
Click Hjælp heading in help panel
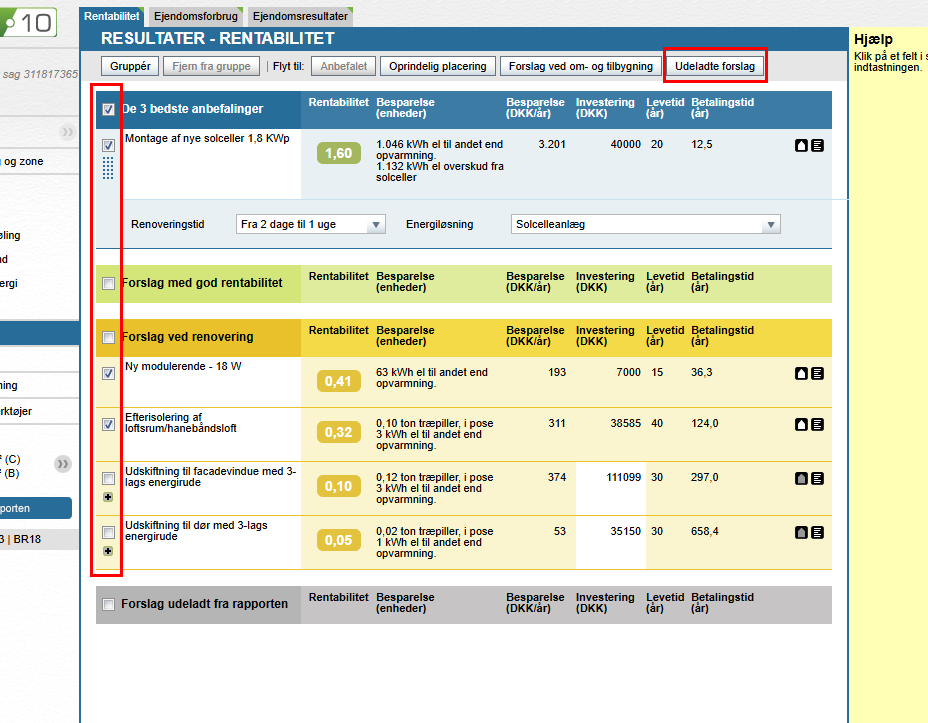[873, 40]
